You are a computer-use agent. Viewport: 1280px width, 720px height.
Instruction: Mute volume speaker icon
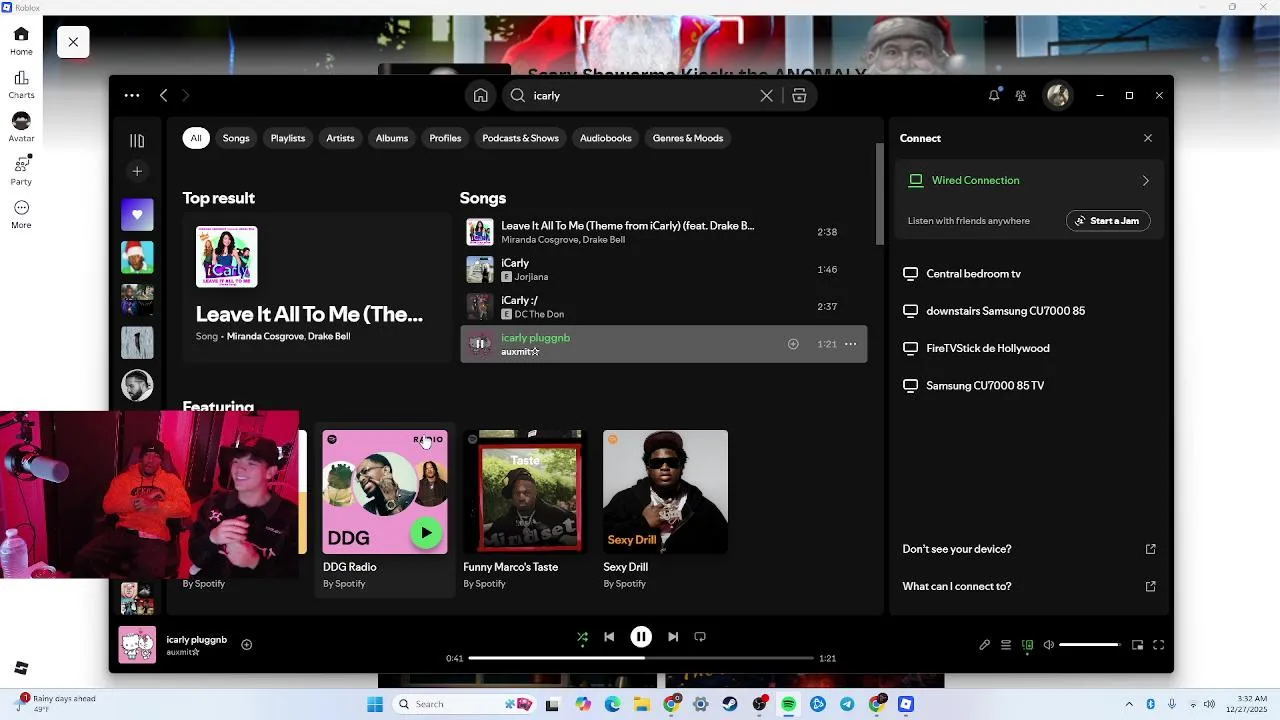coord(1048,645)
